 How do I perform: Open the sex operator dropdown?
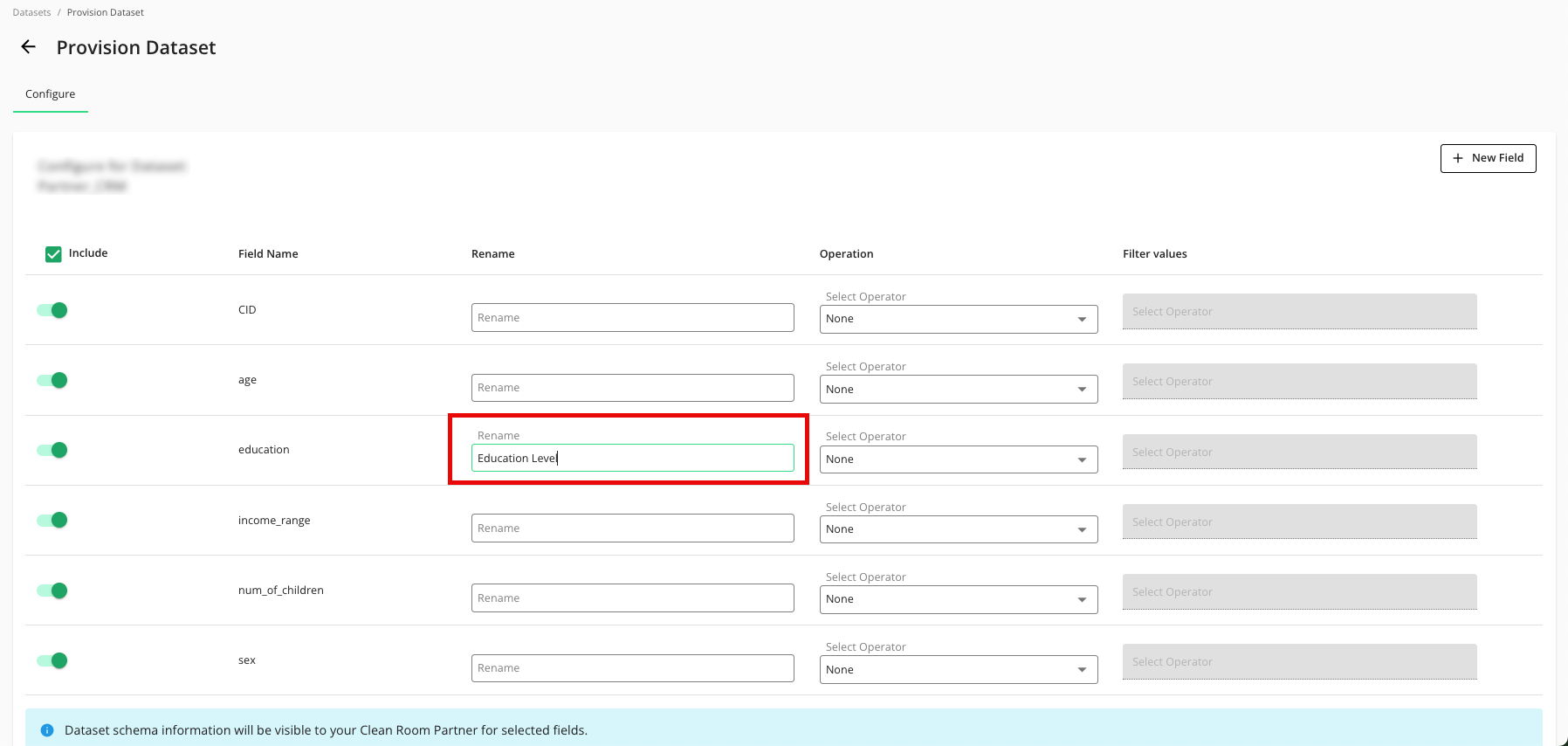click(x=958, y=670)
